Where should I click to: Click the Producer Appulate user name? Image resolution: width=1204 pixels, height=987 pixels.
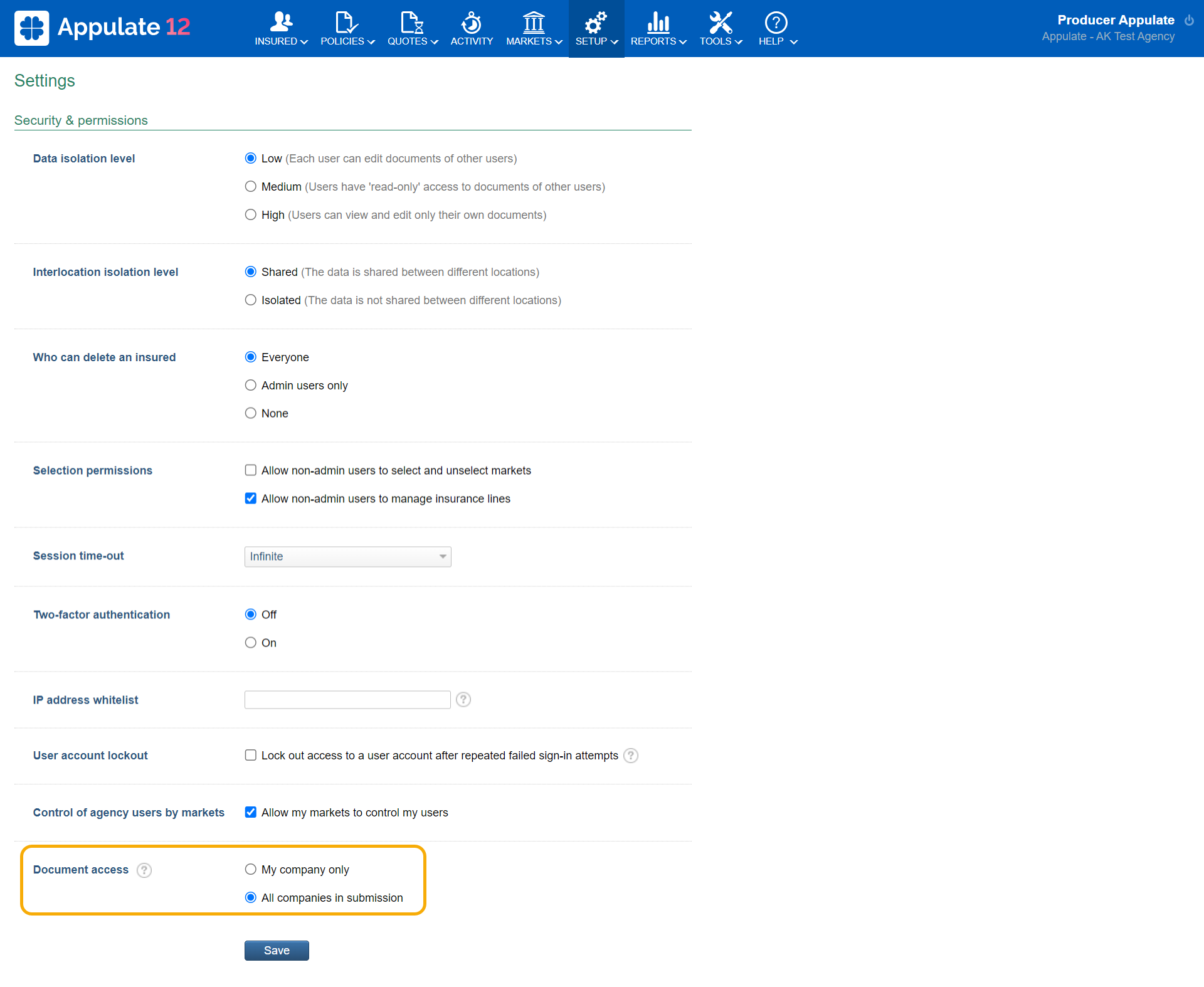coord(1116,20)
